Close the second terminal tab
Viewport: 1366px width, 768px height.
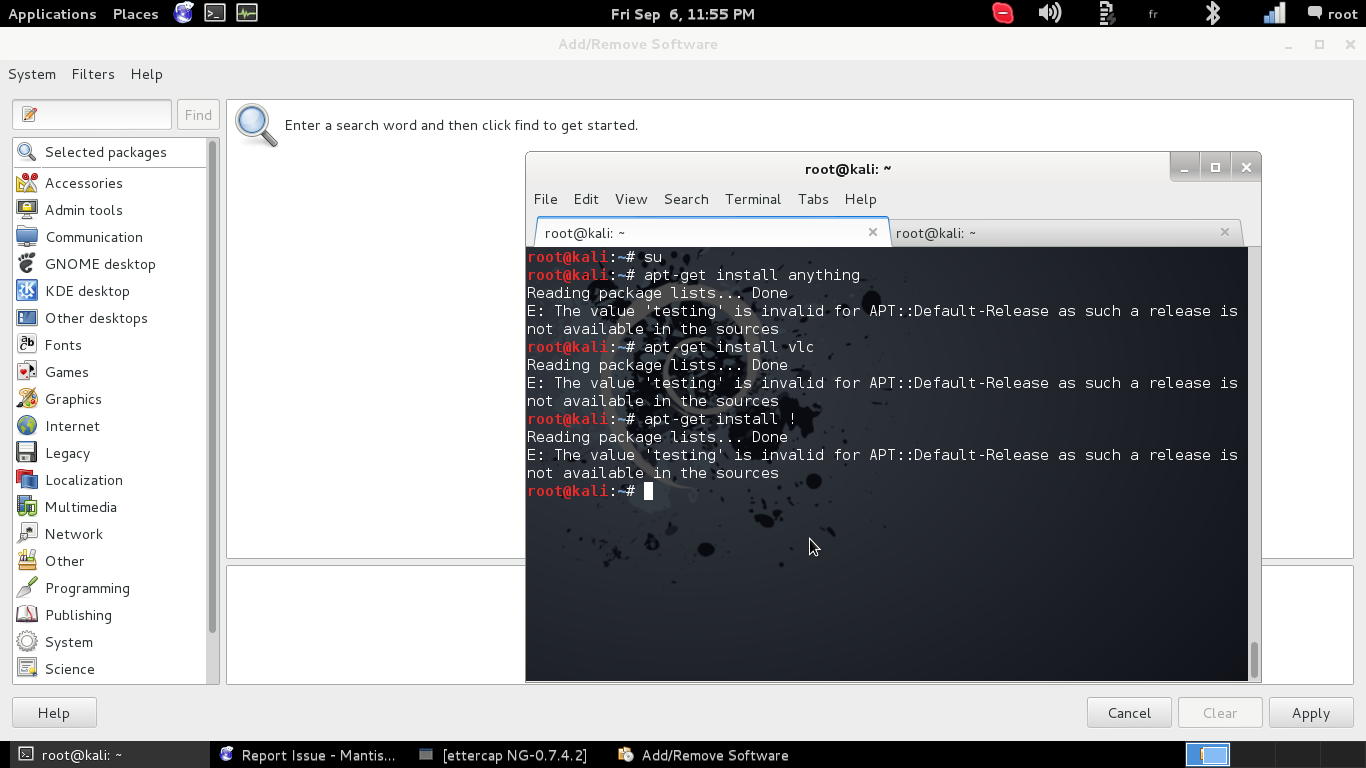coord(1225,232)
